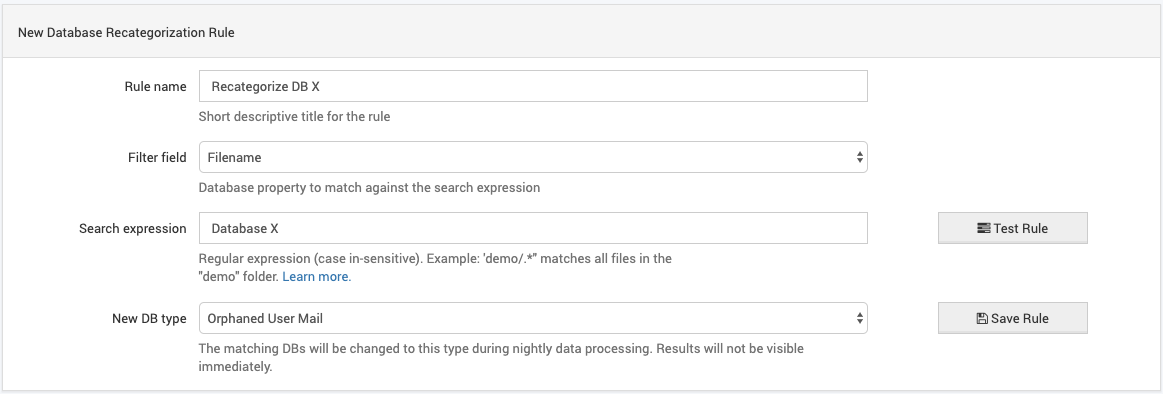Image resolution: width=1163 pixels, height=394 pixels.
Task: Click the New Database Recategorization Rule header
Action: [x=126, y=33]
